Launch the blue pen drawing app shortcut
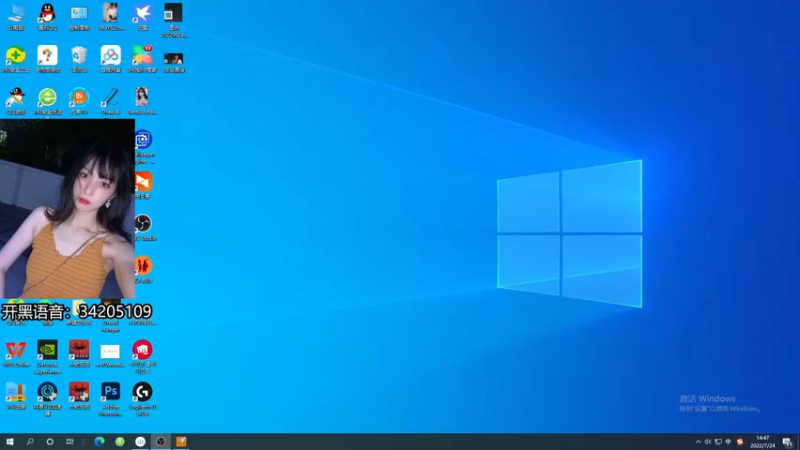Image resolution: width=800 pixels, height=450 pixels. pos(111,102)
